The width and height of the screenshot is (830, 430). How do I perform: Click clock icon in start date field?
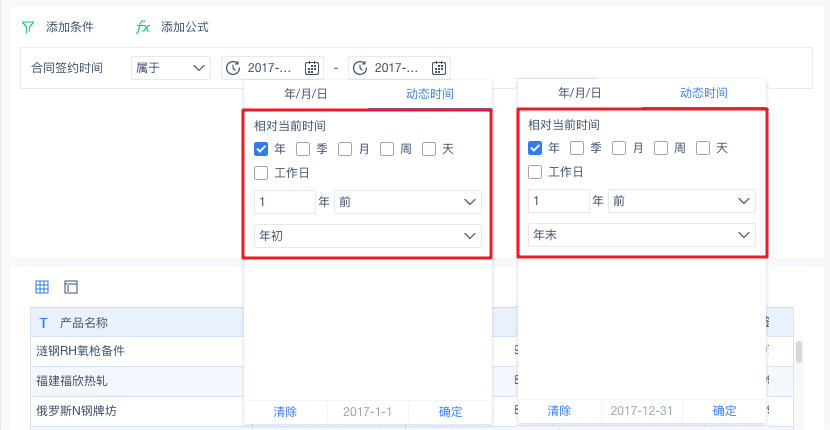233,68
